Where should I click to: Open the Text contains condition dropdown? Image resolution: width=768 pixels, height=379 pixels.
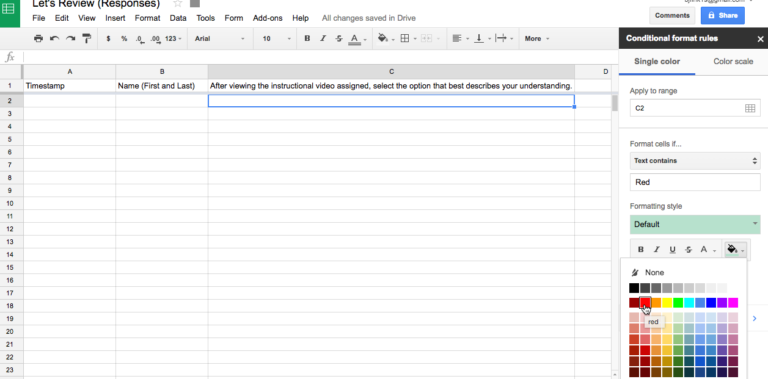tap(695, 161)
